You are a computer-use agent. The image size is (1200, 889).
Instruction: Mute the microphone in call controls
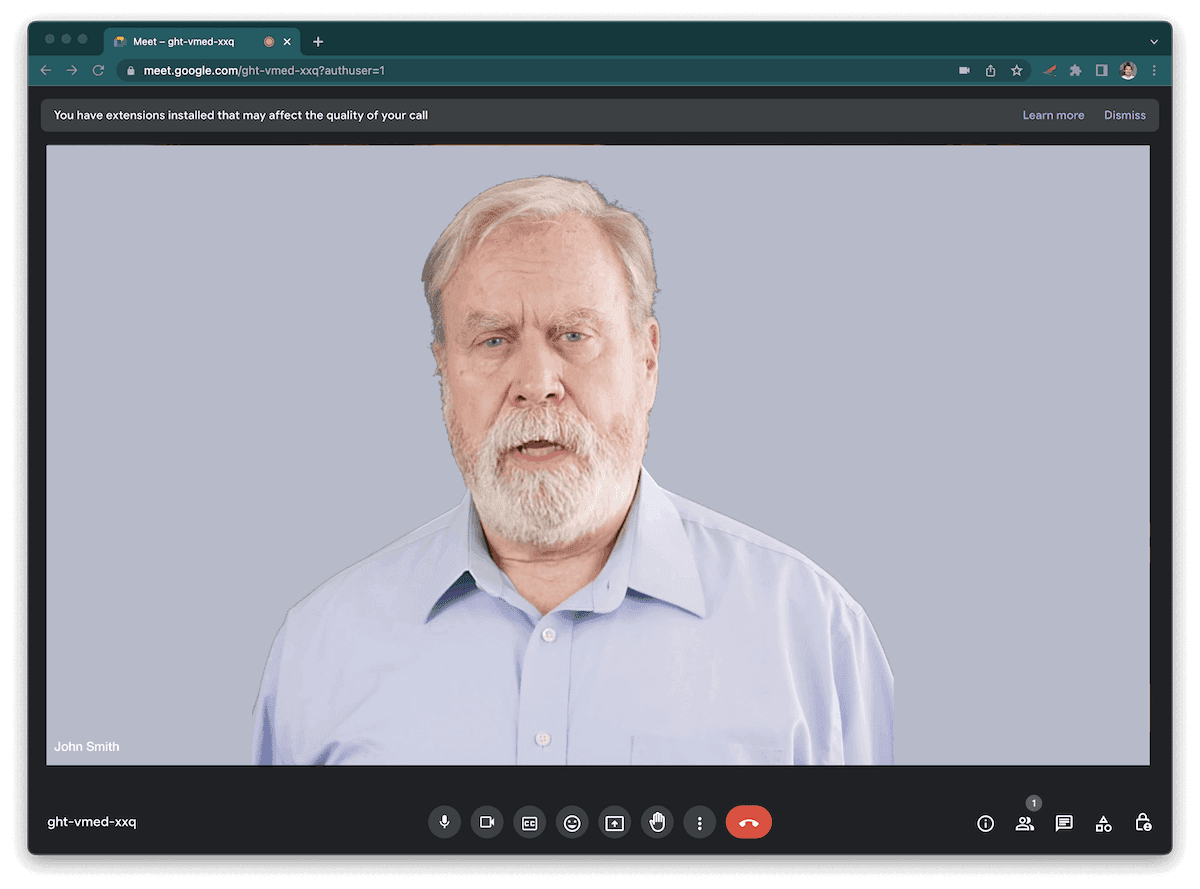click(x=444, y=823)
